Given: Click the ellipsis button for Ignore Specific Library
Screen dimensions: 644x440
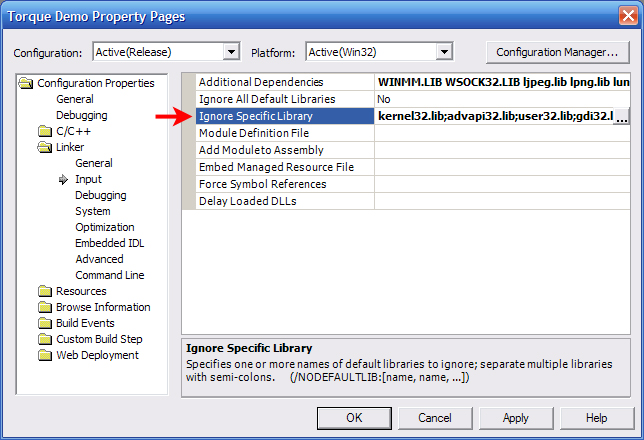Looking at the screenshot, I should (622, 117).
